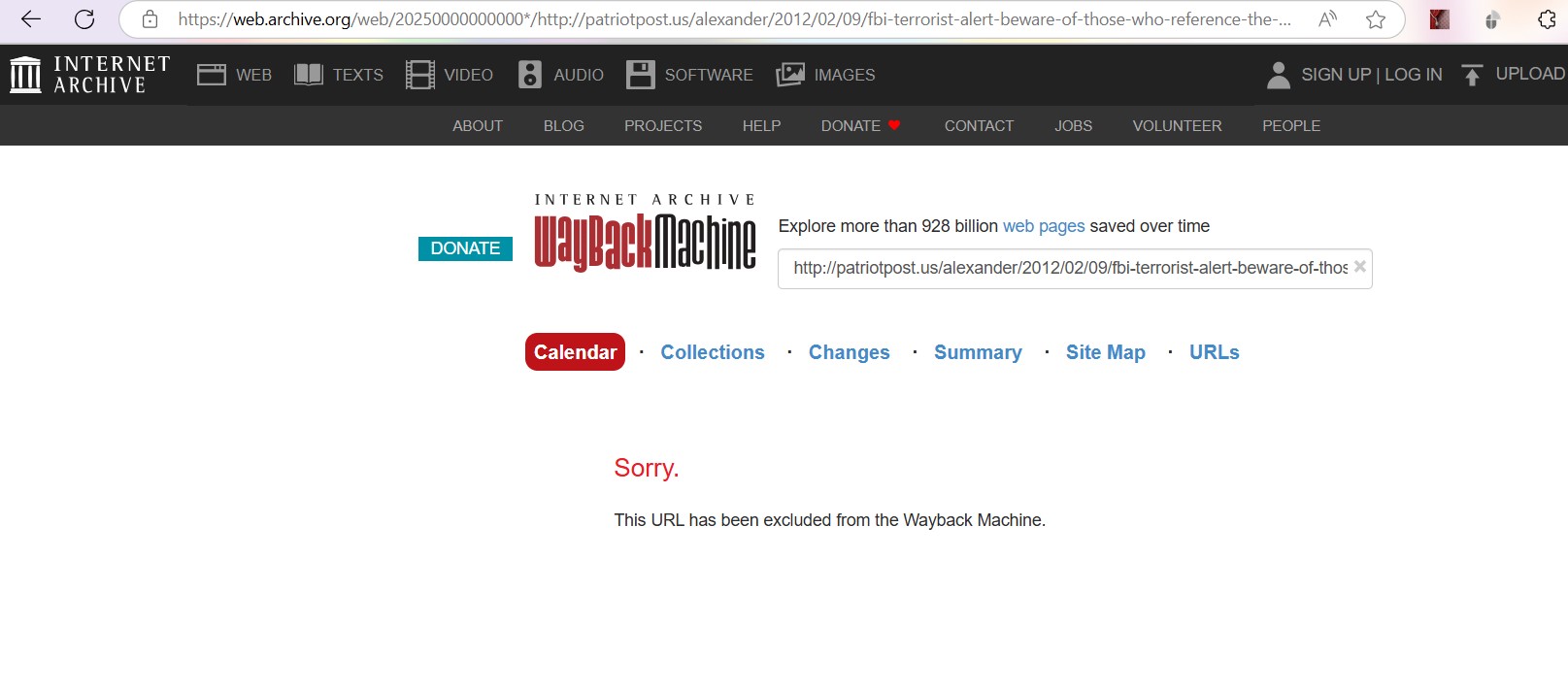
Task: Click the AUDIO label in the navbar
Action: pyautogui.click(x=579, y=75)
